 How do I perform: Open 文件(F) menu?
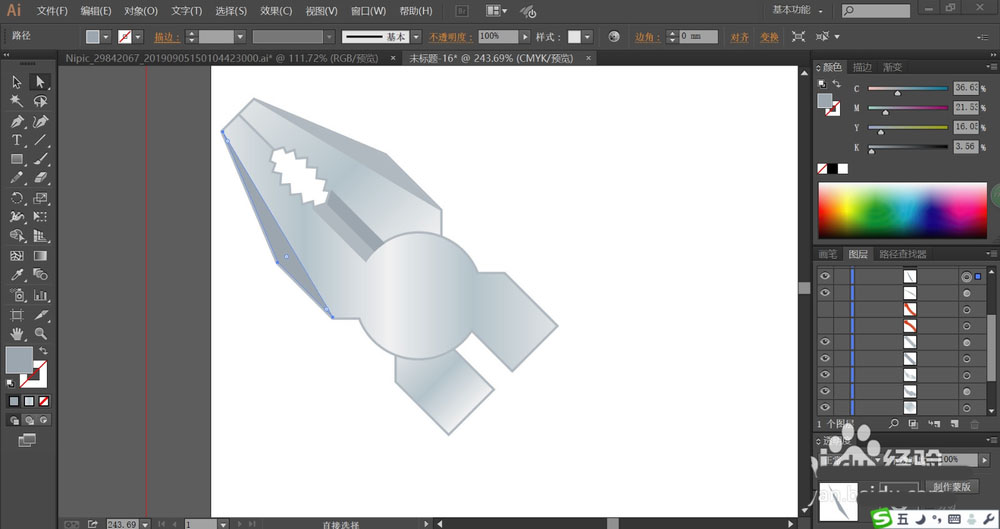(52, 11)
